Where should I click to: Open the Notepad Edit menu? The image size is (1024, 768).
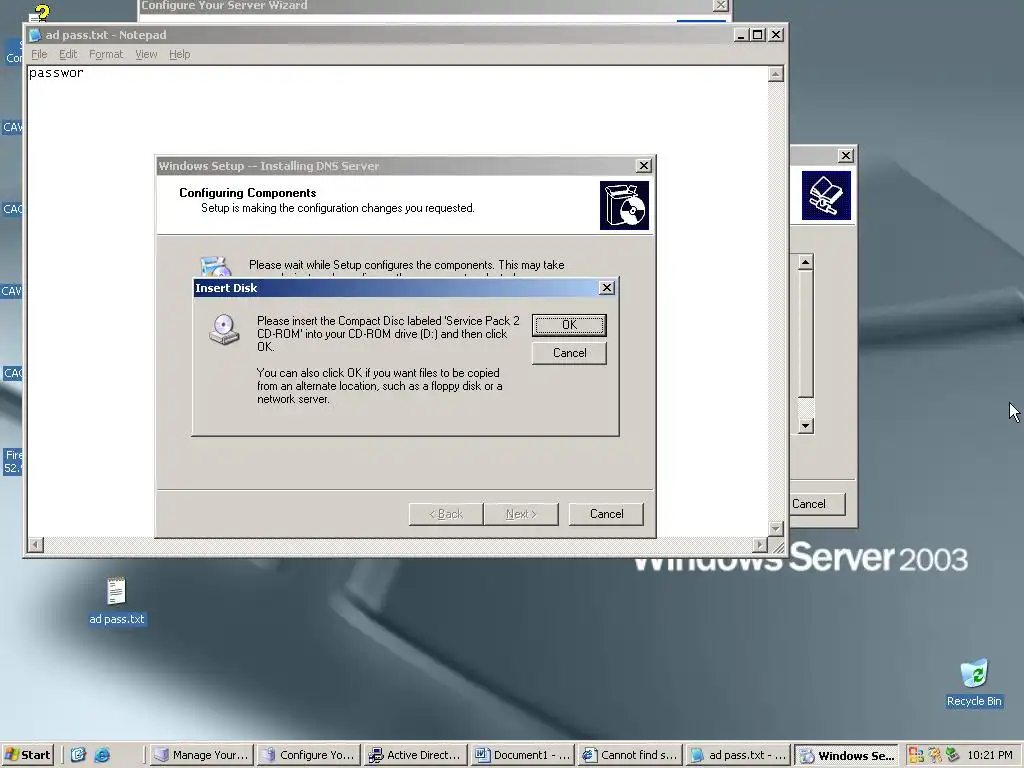pyautogui.click(x=68, y=54)
